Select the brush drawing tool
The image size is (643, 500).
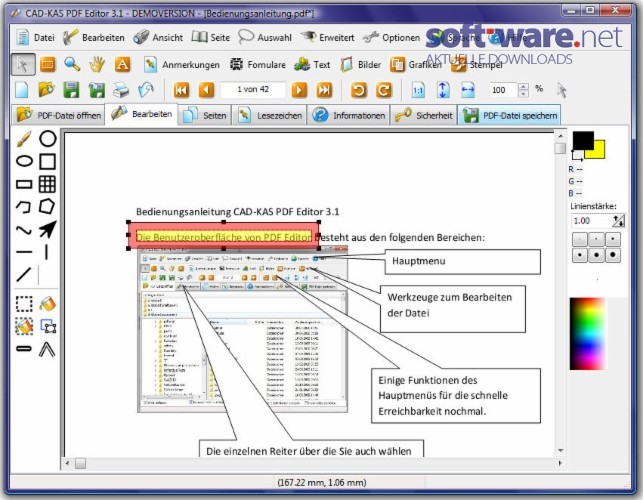point(24,139)
